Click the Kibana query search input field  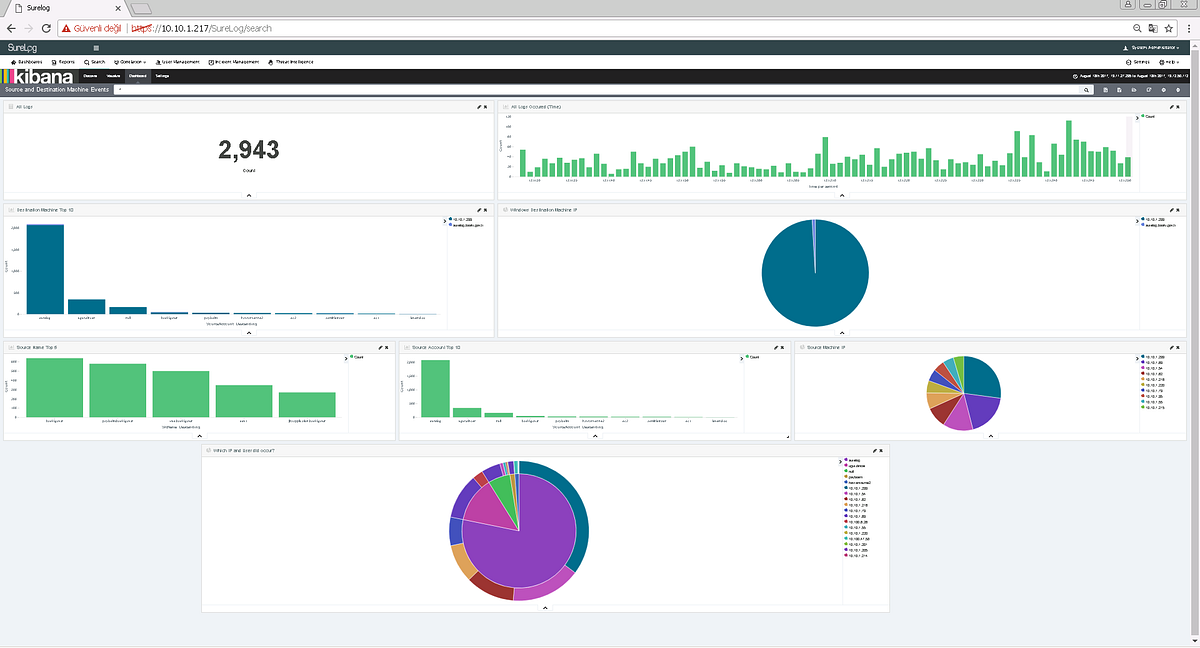600,90
